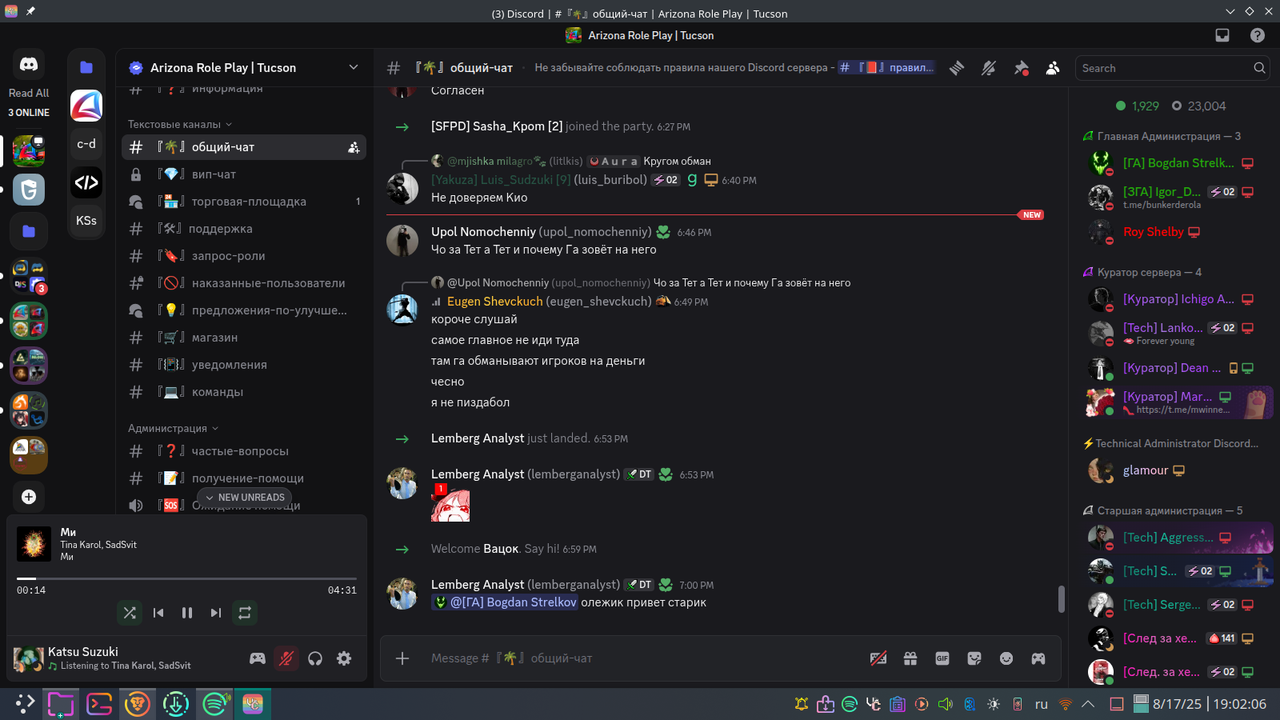Open the Inbox icon in title bar

(x=1222, y=35)
